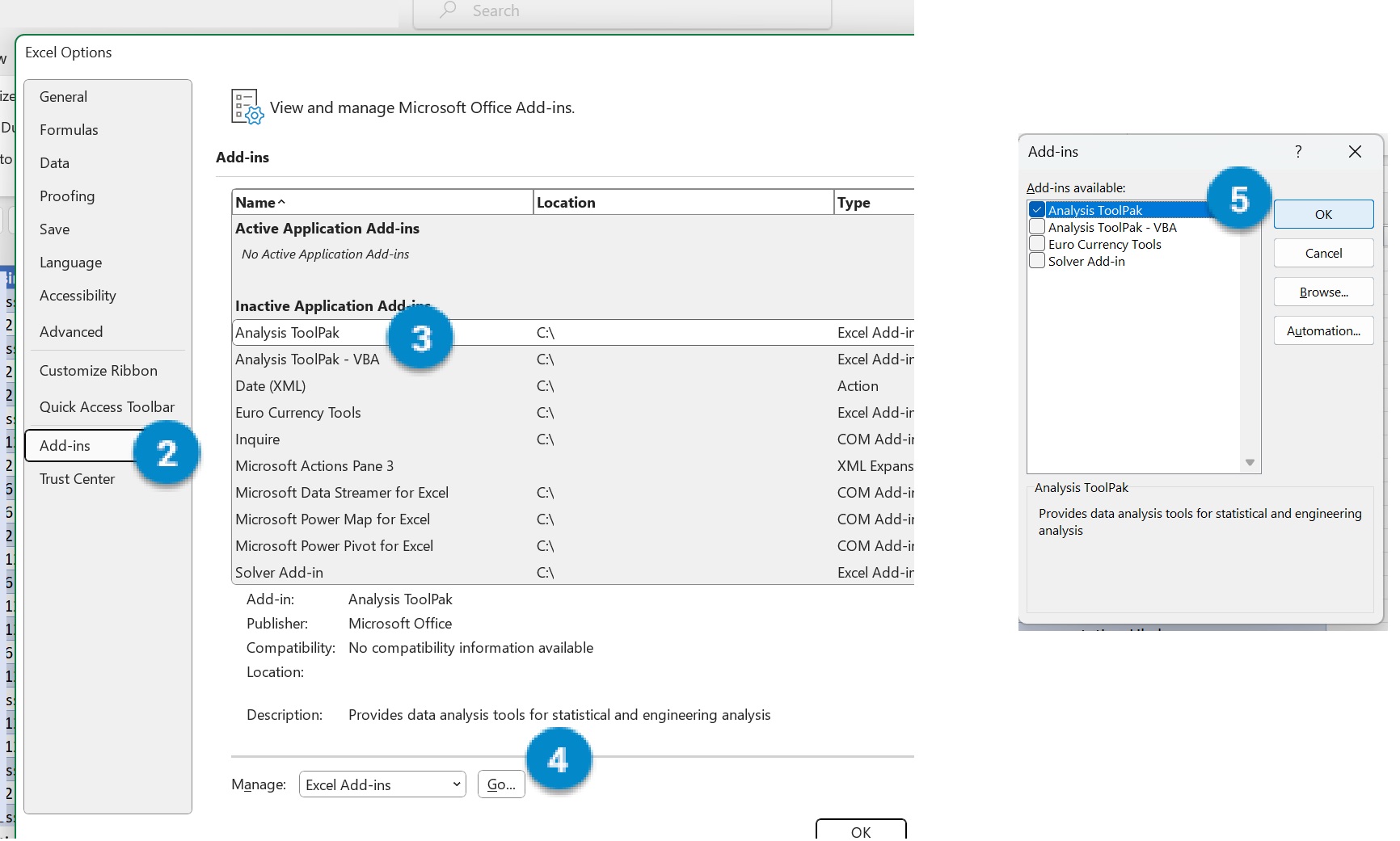Open the Add-ins options category
The height and width of the screenshot is (841, 1400).
pos(65,446)
